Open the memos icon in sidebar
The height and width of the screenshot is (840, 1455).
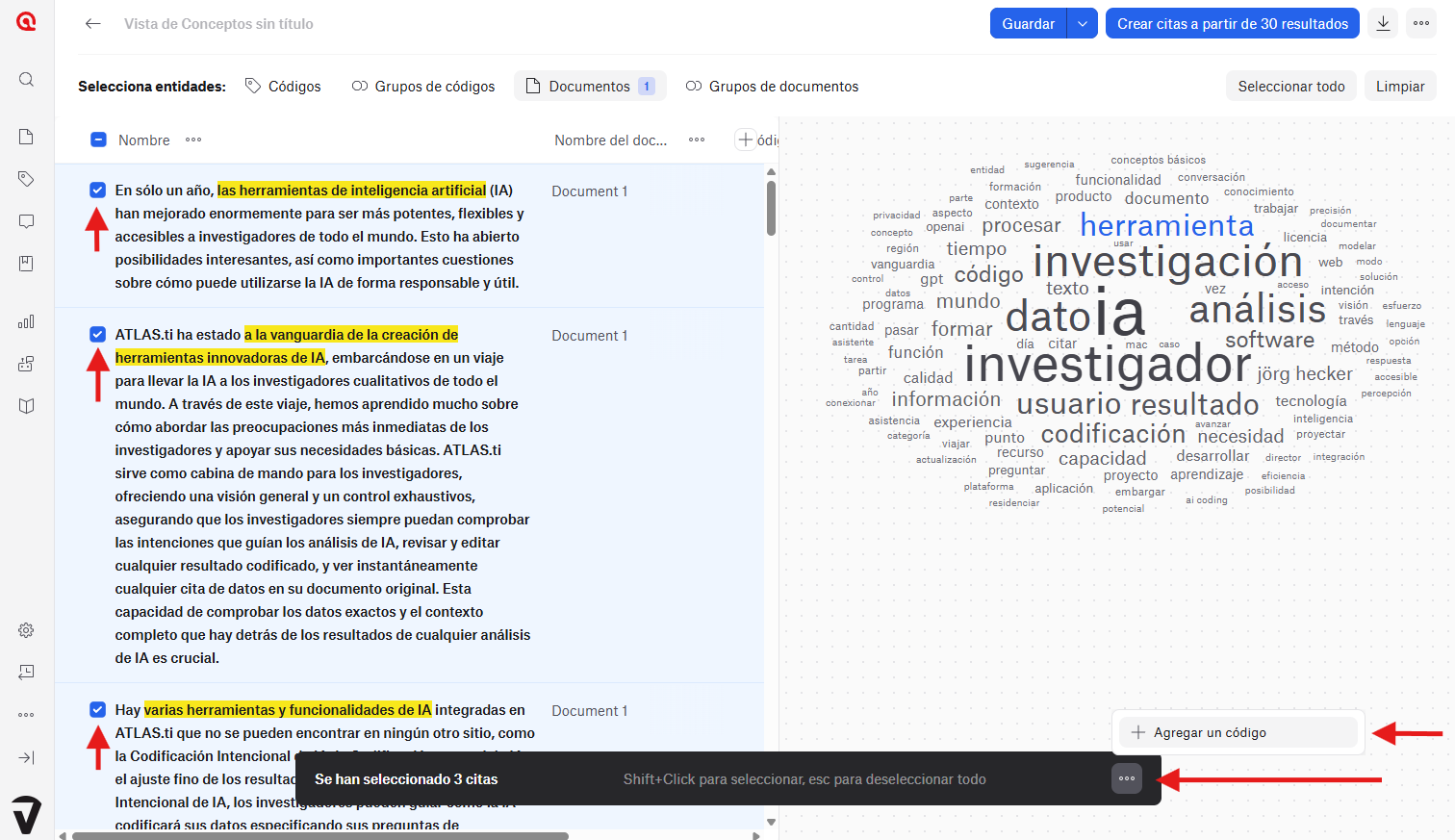pyautogui.click(x=27, y=221)
